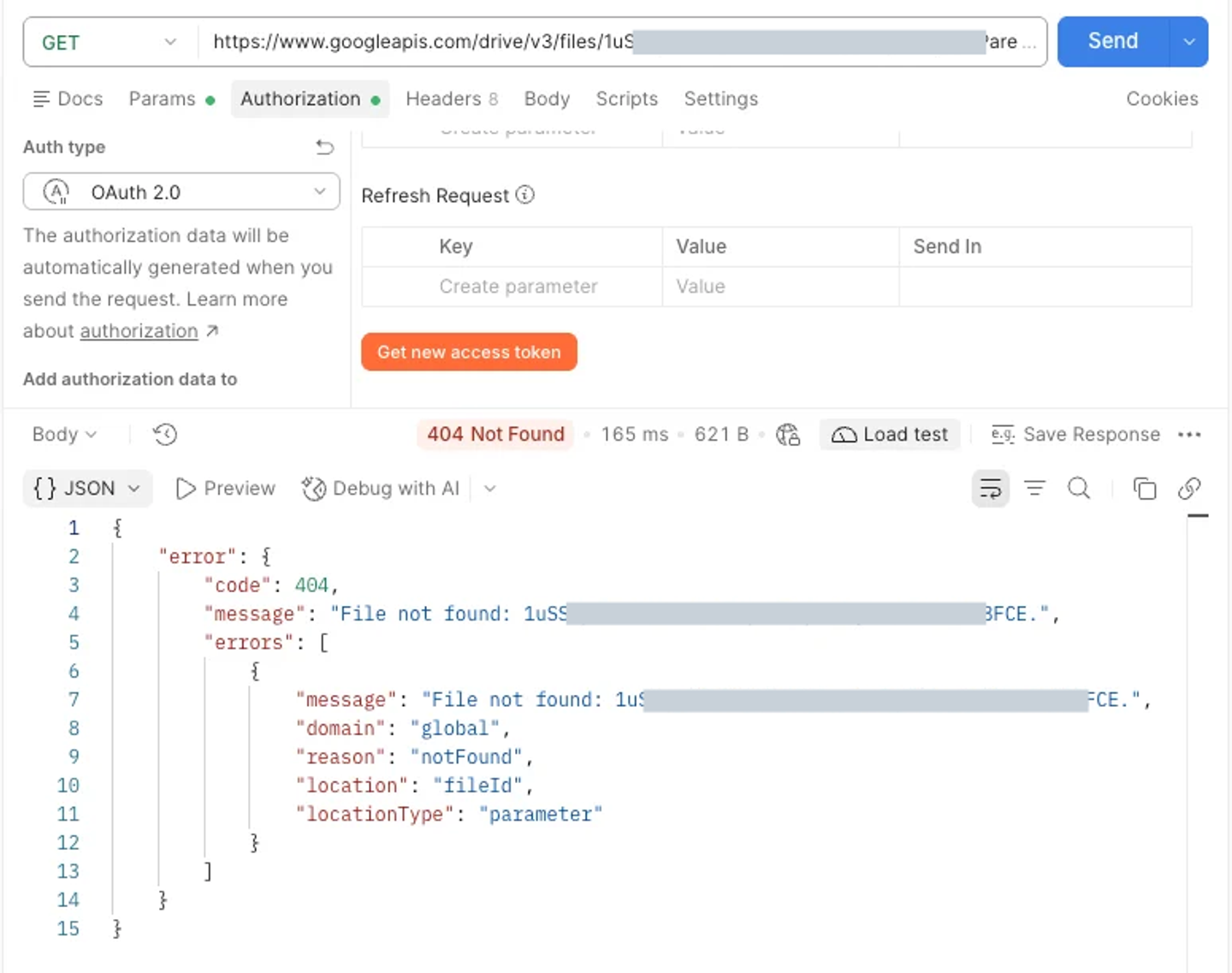Click Save Response

coord(1075,435)
